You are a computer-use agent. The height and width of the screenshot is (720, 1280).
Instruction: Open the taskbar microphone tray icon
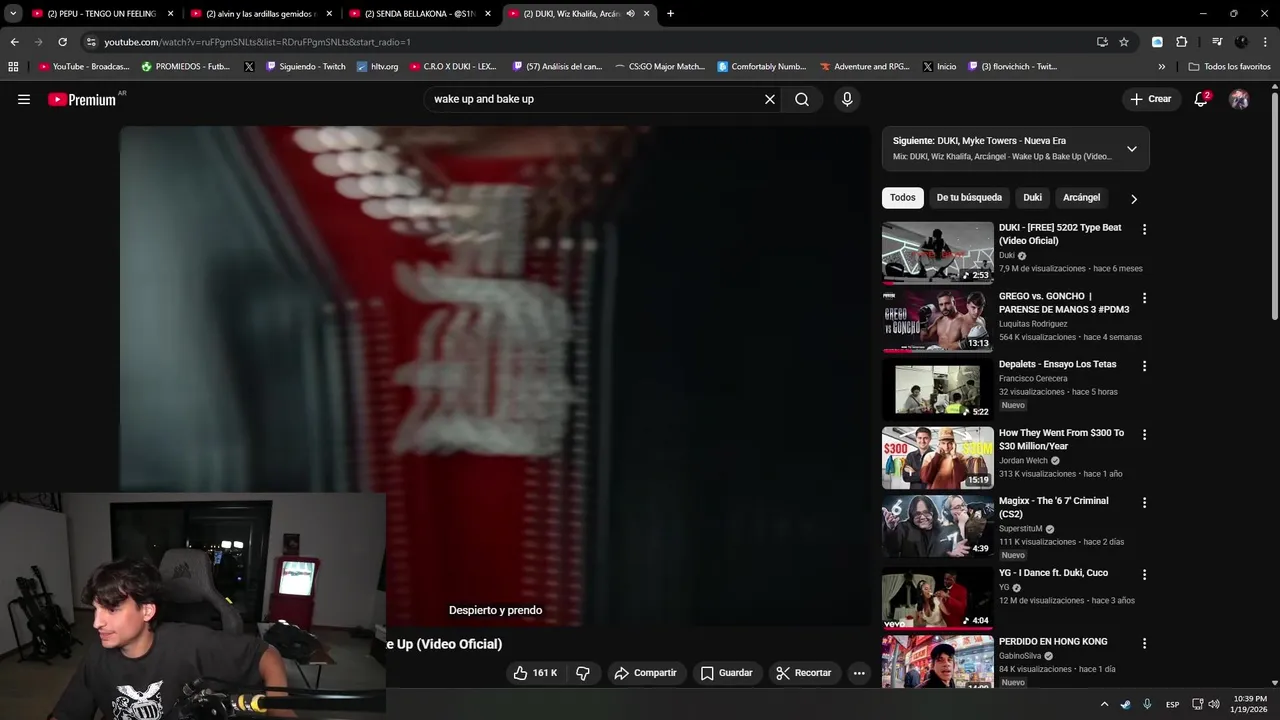1147,704
